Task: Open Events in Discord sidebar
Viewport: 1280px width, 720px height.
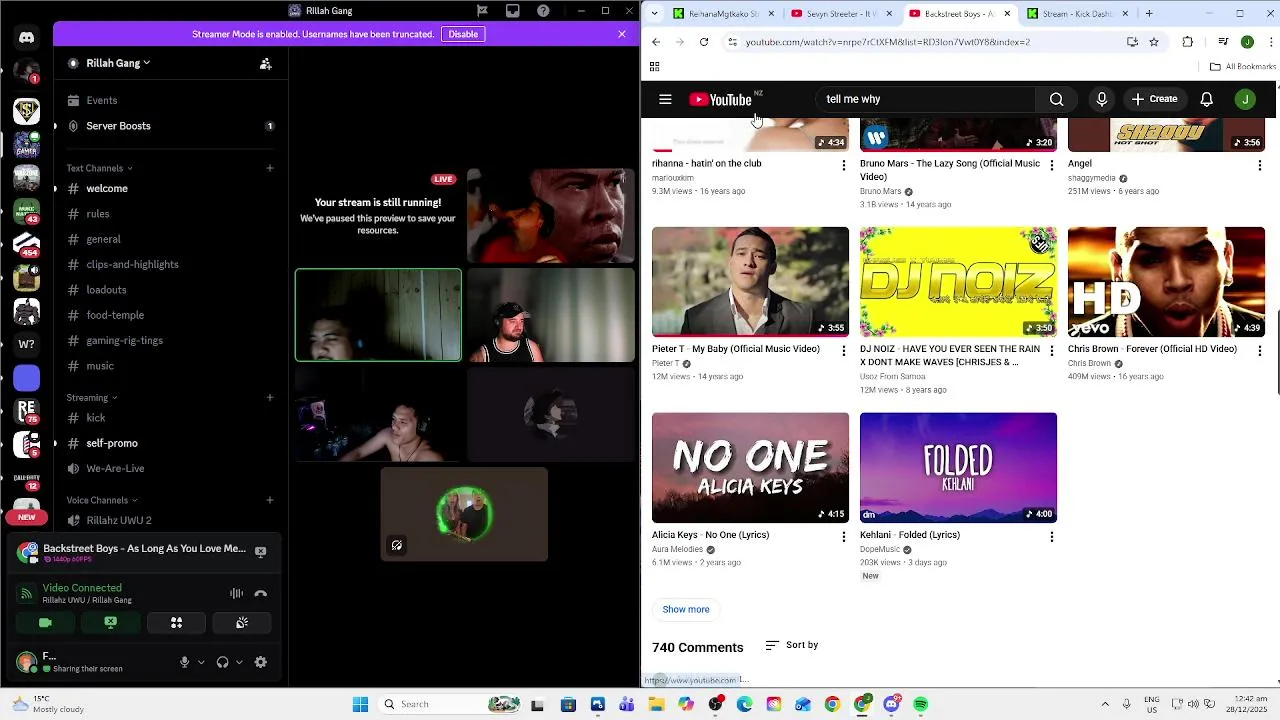Action: pos(101,101)
